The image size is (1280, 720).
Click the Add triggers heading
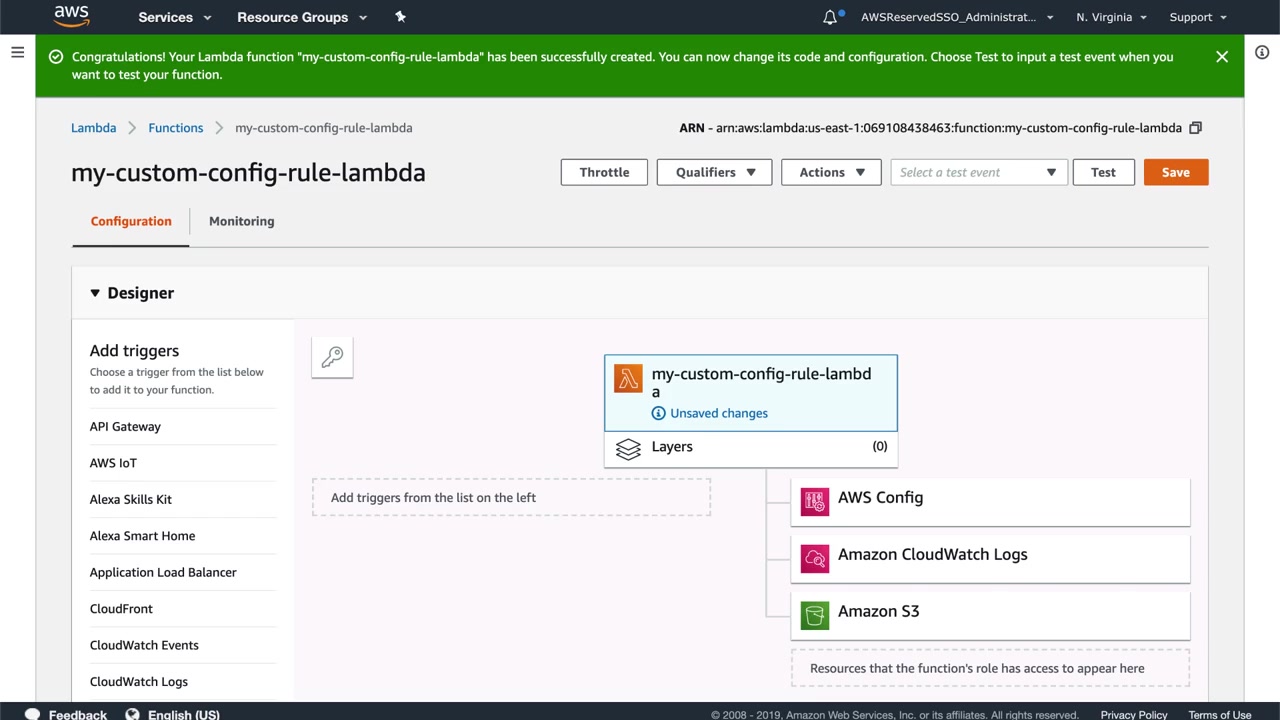[x=134, y=351]
